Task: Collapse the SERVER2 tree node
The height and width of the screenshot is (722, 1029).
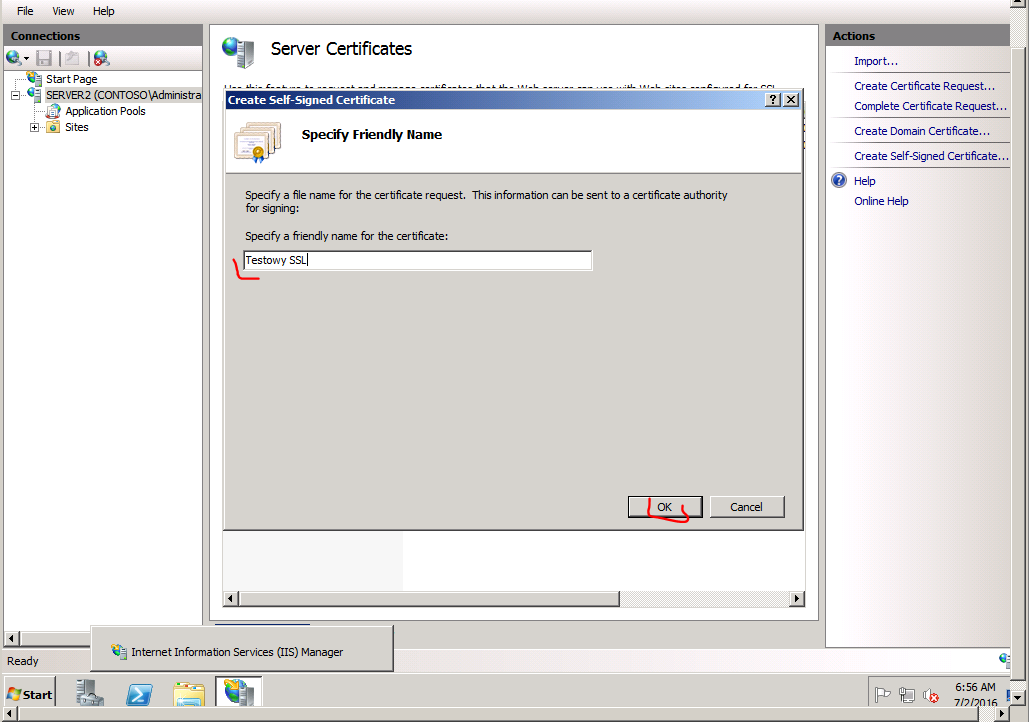Action: [x=15, y=96]
